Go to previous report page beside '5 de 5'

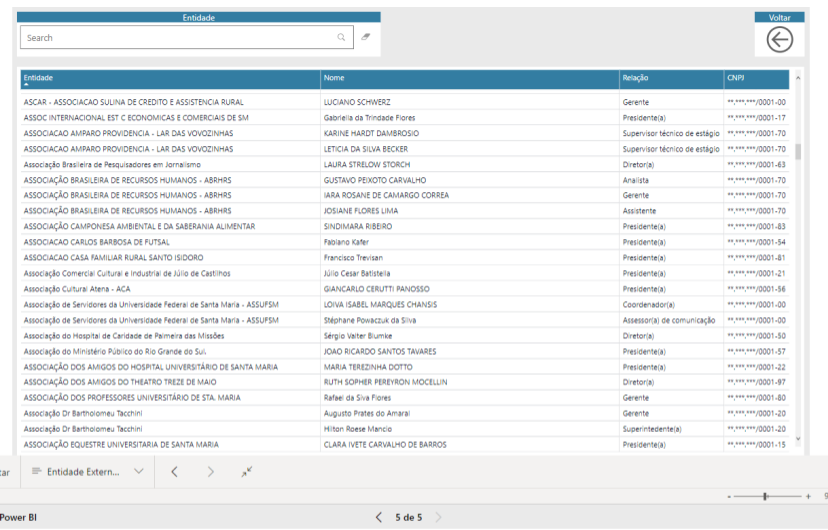378,517
